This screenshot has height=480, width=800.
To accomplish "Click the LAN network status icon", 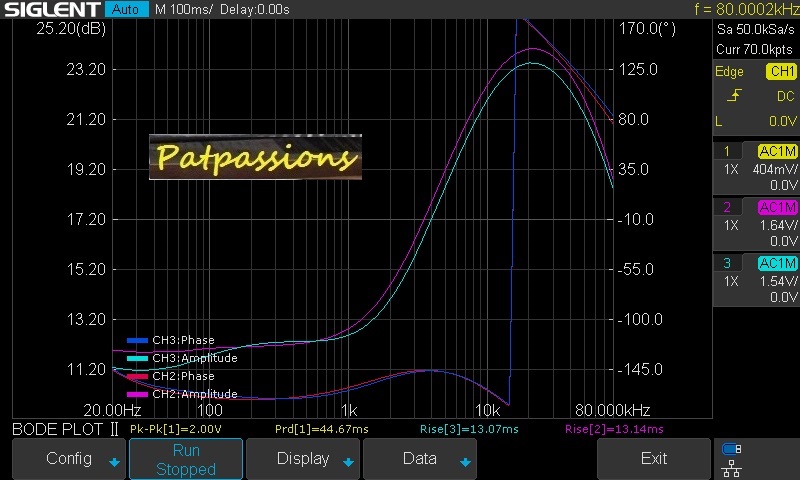I will (x=731, y=466).
